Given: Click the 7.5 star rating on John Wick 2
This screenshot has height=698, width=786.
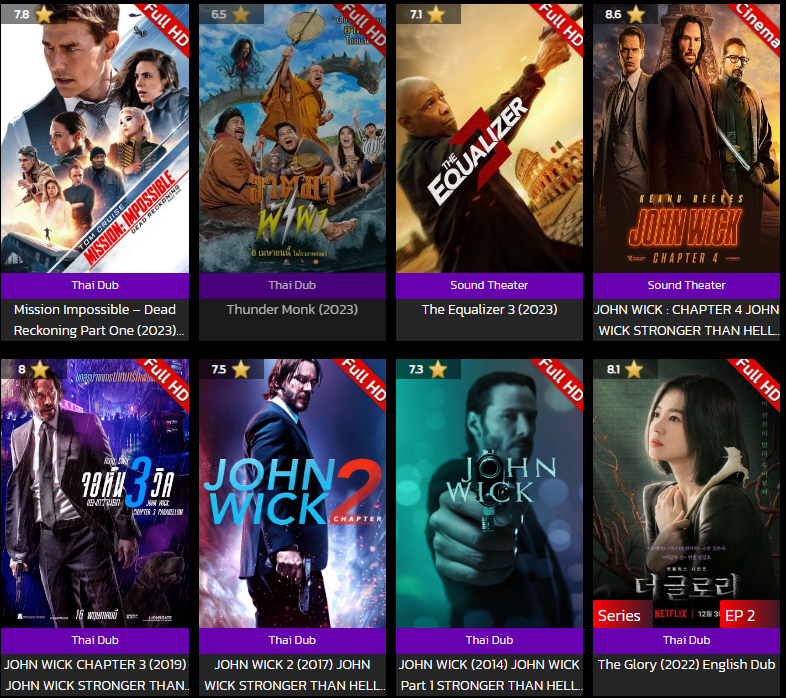Looking at the screenshot, I should [x=230, y=369].
